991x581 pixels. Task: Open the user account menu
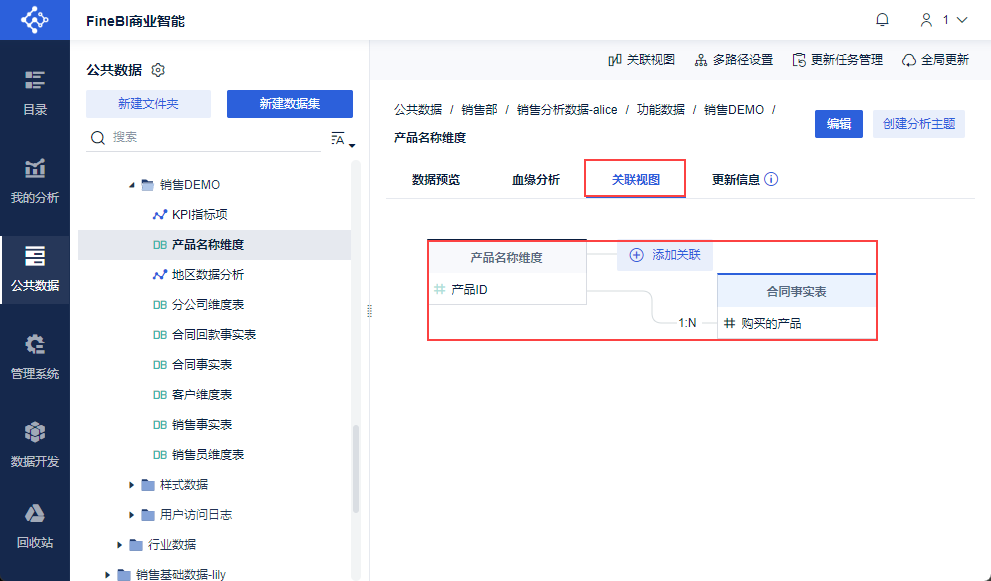(x=944, y=20)
